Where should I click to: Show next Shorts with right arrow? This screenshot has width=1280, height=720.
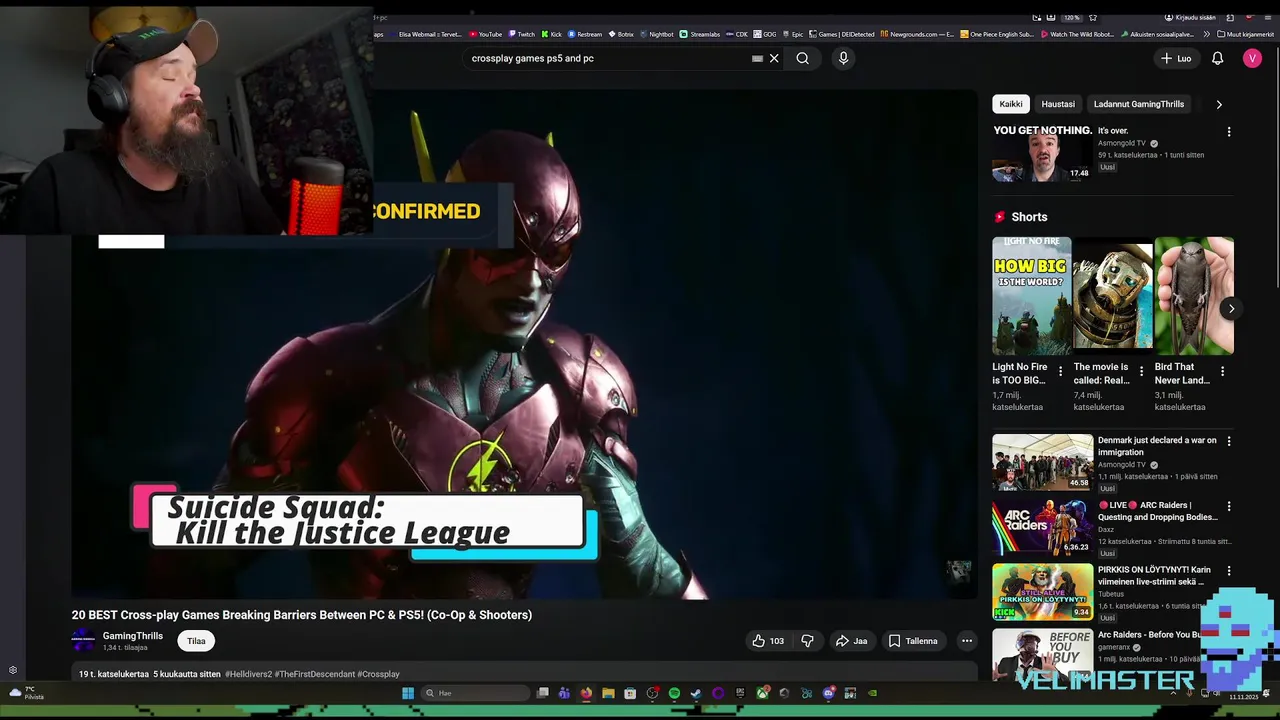(1231, 308)
